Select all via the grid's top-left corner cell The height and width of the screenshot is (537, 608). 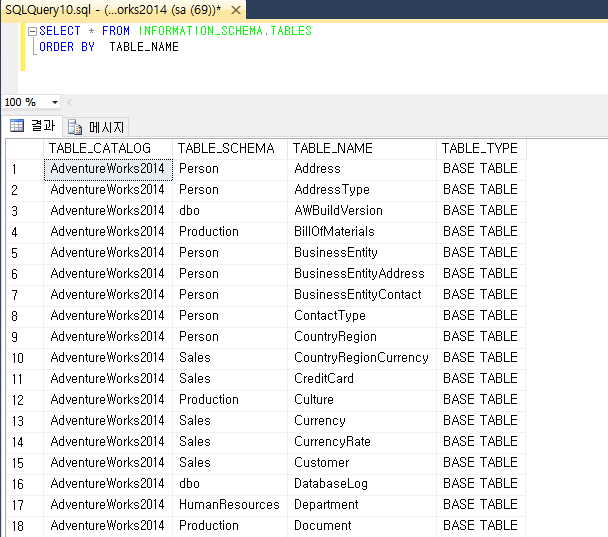coord(25,148)
